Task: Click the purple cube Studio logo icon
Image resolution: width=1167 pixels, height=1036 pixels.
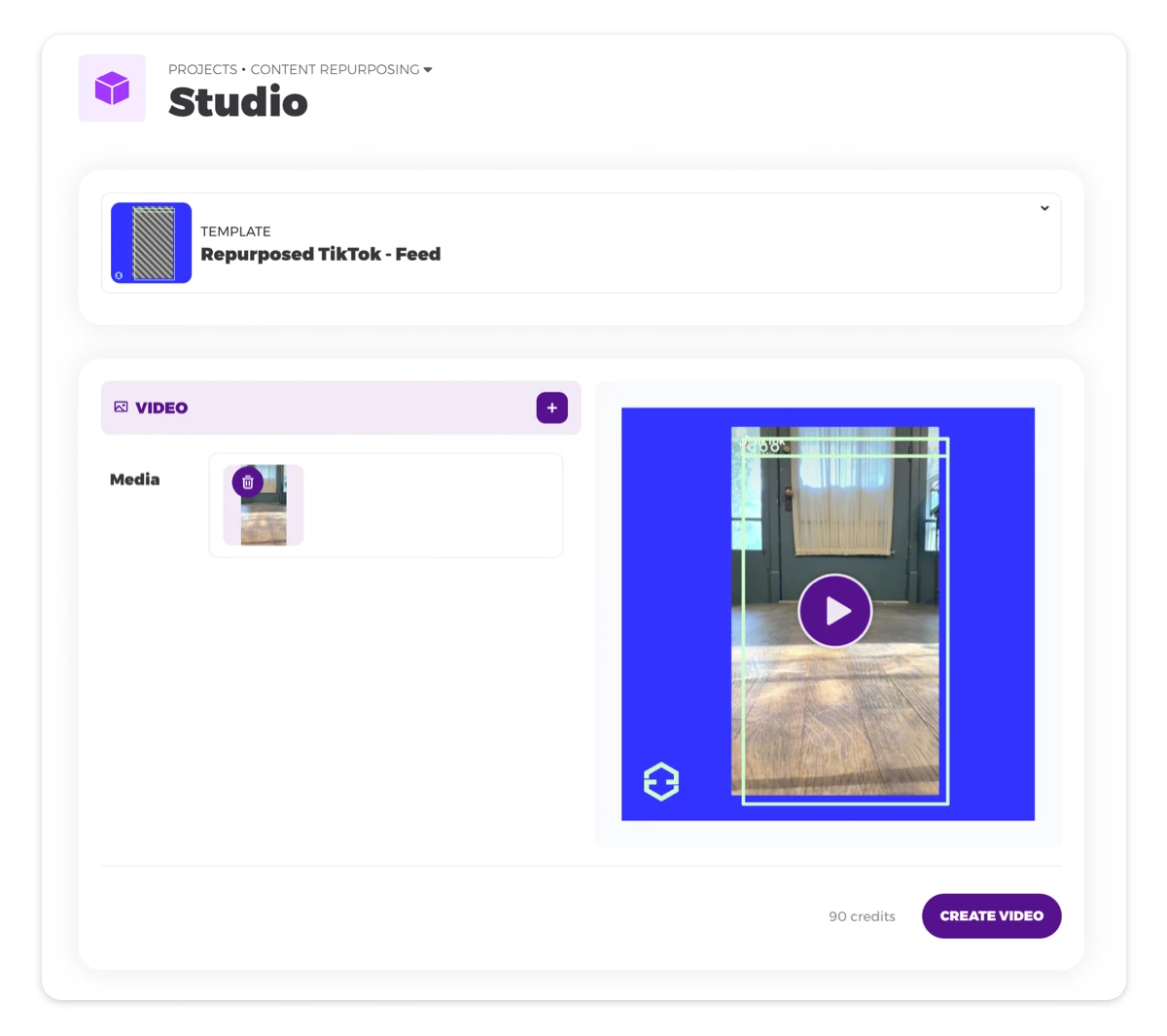Action: click(x=112, y=89)
